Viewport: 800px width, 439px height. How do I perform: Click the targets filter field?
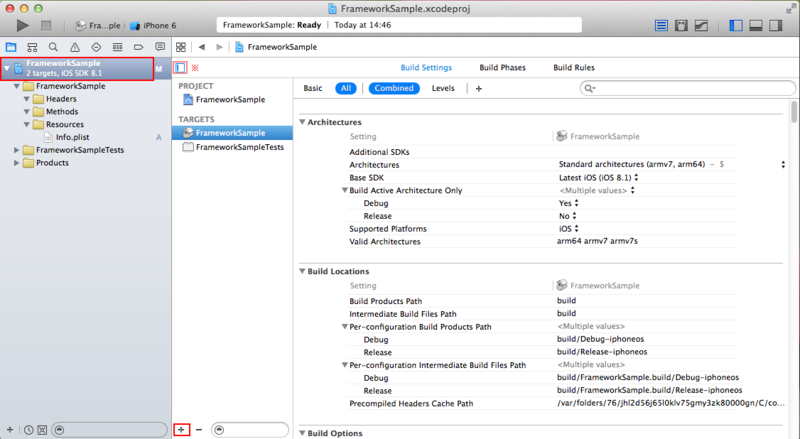point(250,430)
